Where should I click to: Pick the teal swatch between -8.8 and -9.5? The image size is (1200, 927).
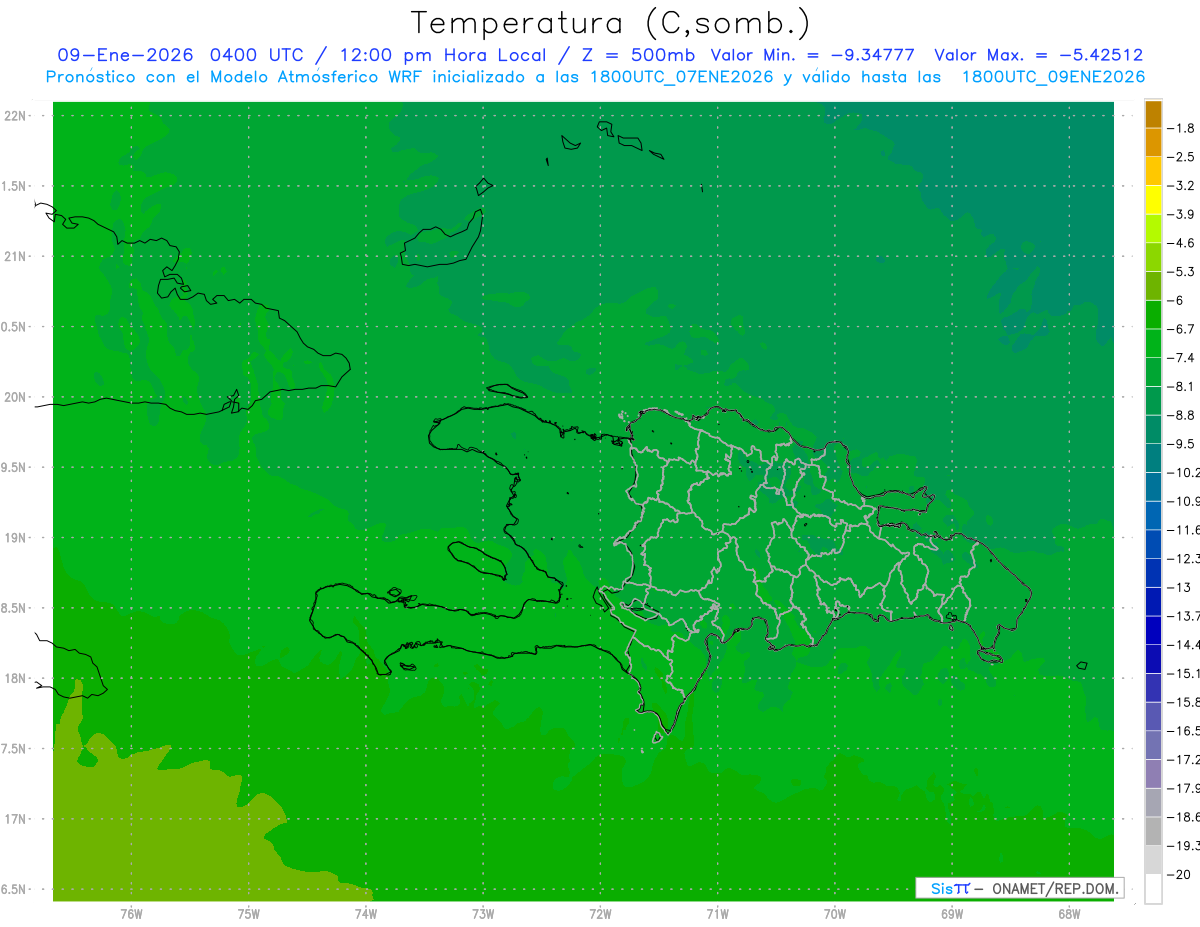(x=1153, y=430)
